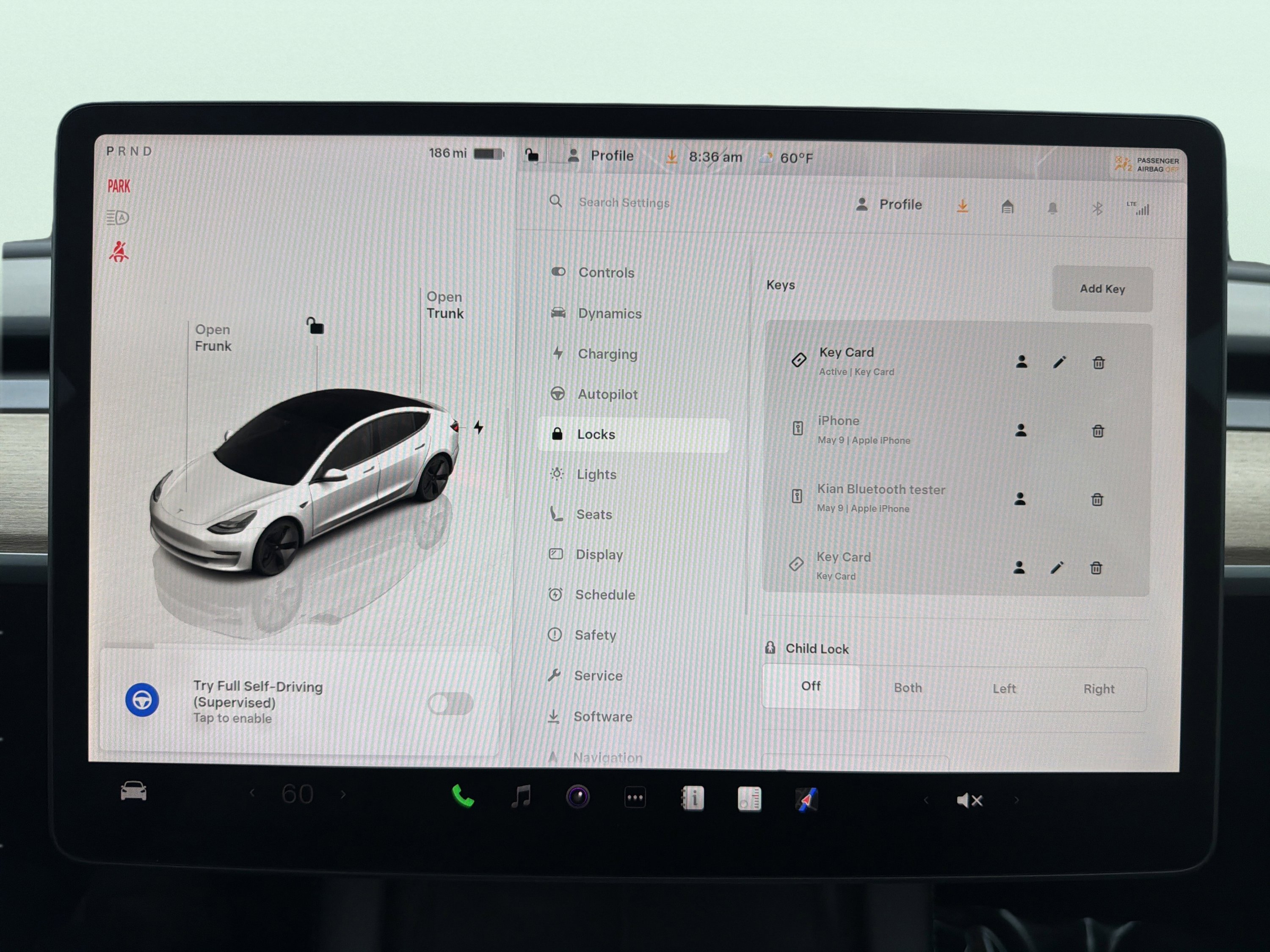
Task: Rename the inactive bottom Key Card with the pencil
Action: tap(1057, 567)
